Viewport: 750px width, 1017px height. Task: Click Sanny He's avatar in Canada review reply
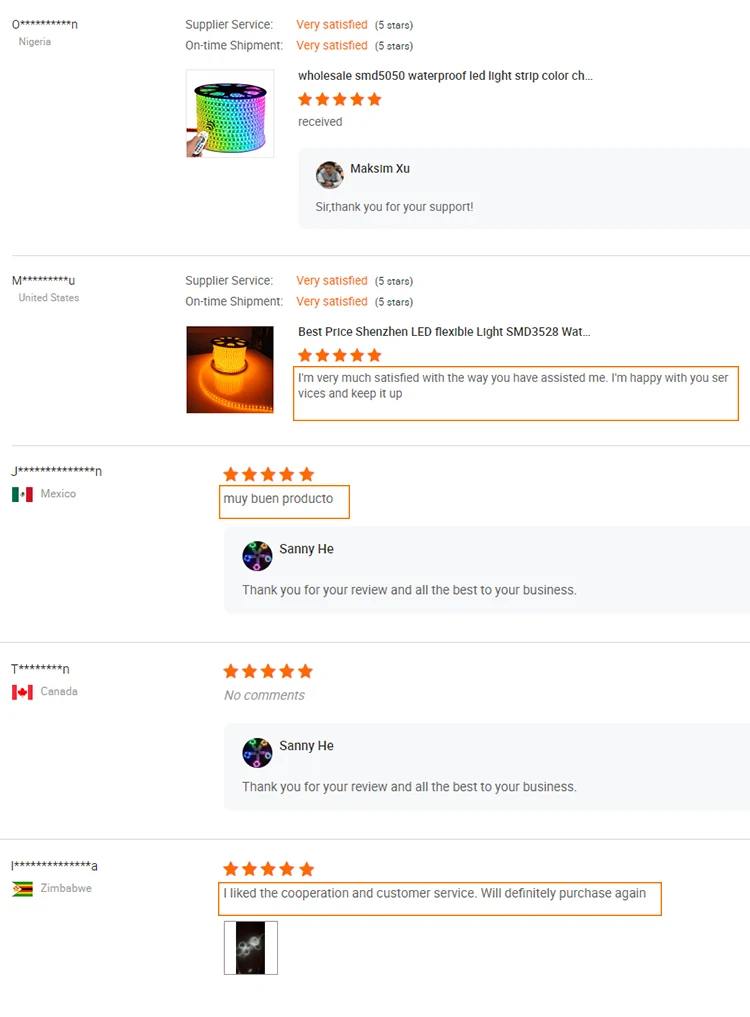tap(257, 752)
